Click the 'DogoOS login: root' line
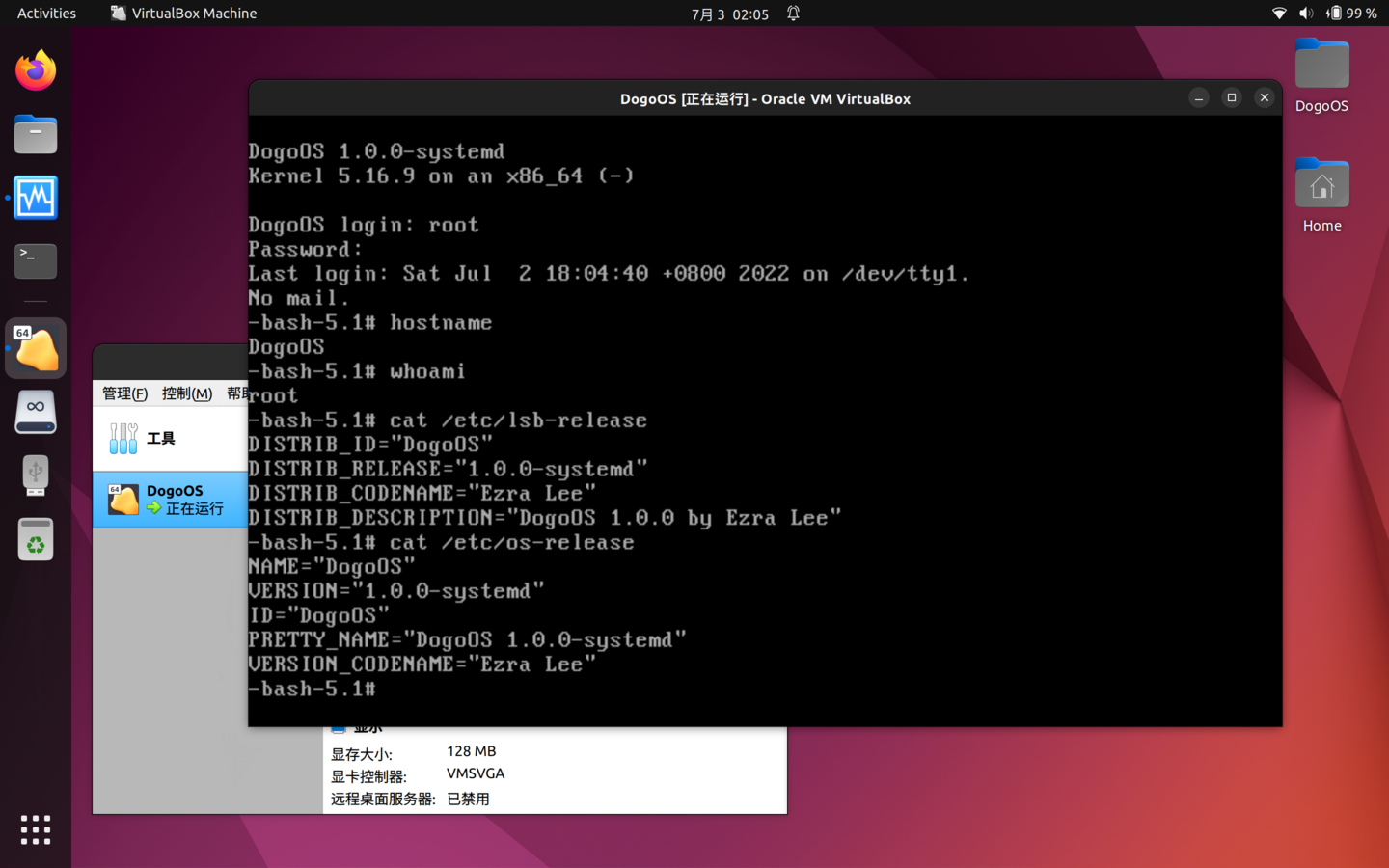 [x=364, y=225]
